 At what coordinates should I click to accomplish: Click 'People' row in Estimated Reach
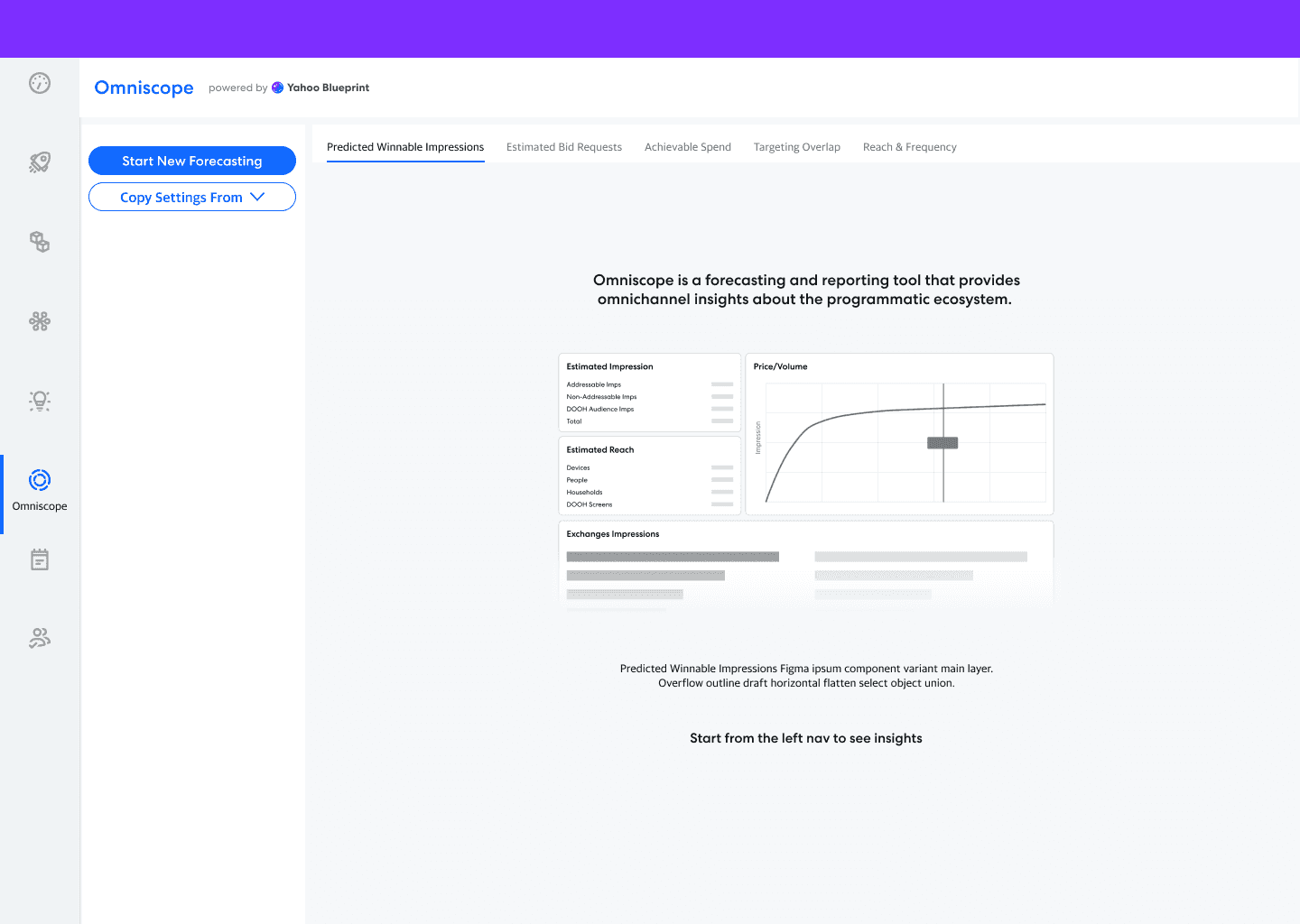(650, 480)
